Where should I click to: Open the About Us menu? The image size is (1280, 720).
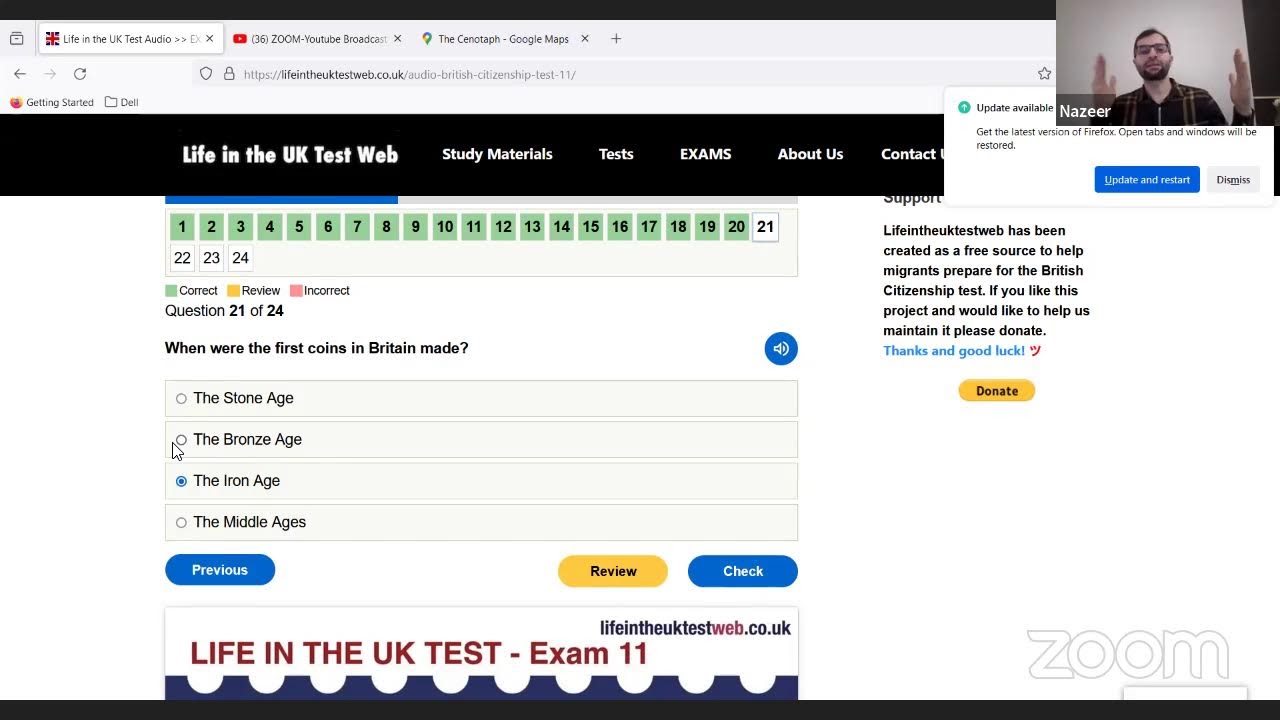[x=810, y=154]
